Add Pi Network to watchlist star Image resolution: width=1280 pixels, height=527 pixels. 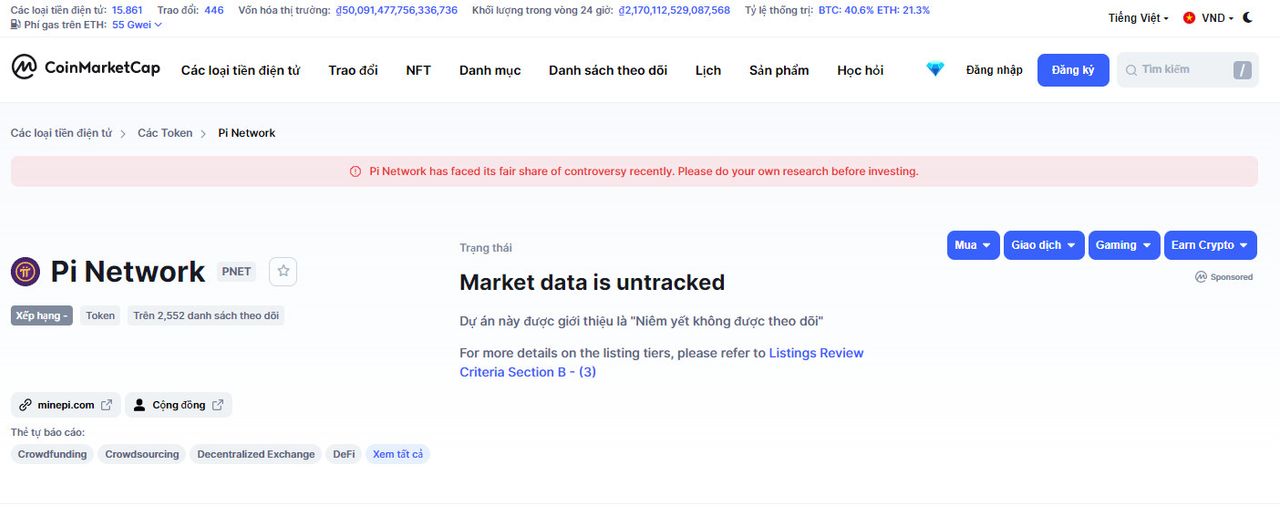click(x=283, y=271)
